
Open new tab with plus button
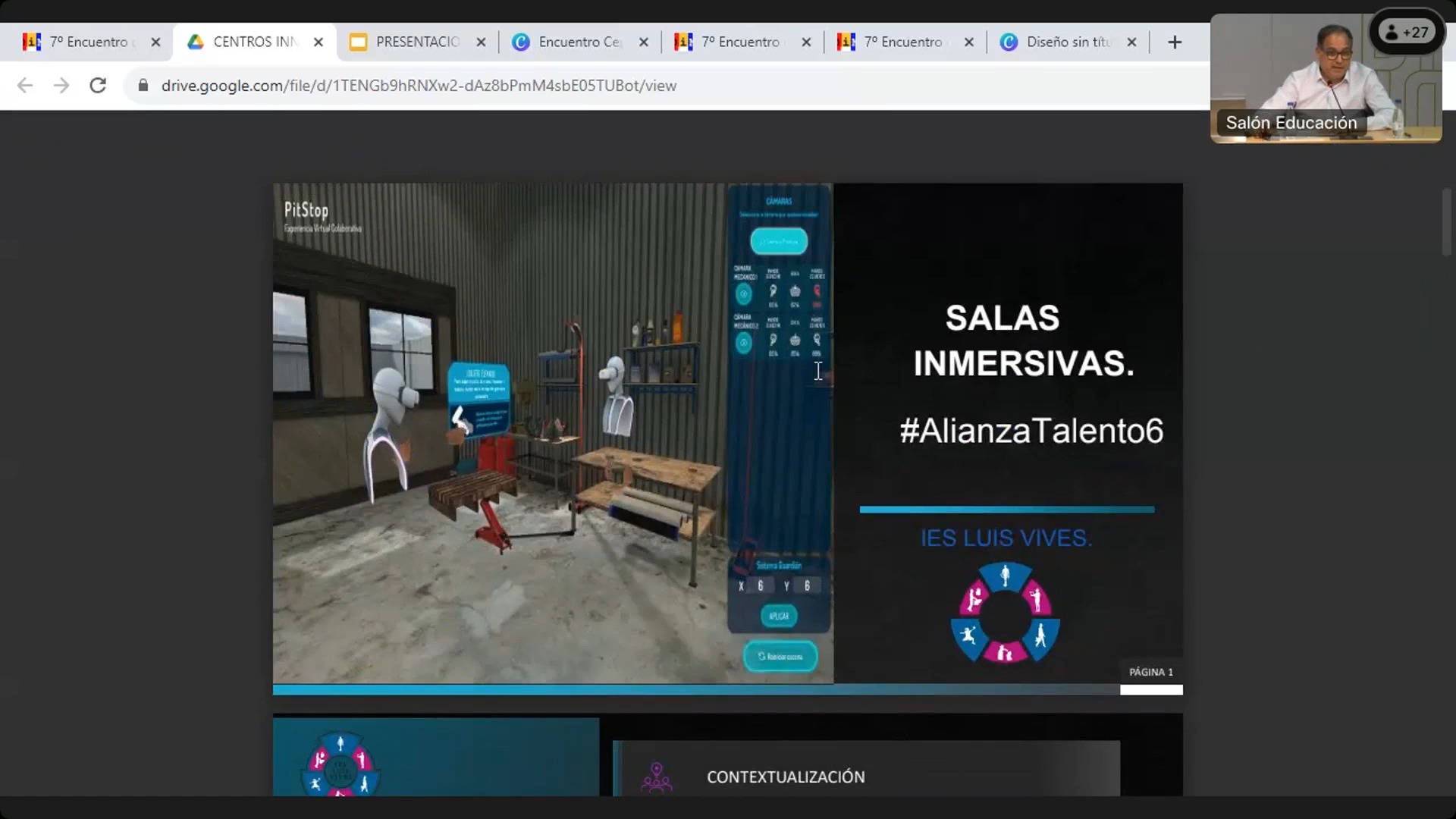[x=1175, y=42]
